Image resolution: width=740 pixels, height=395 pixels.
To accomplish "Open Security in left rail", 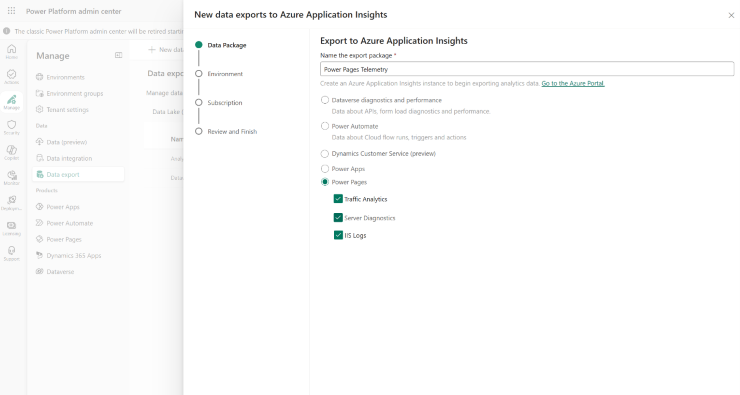I will (x=11, y=127).
